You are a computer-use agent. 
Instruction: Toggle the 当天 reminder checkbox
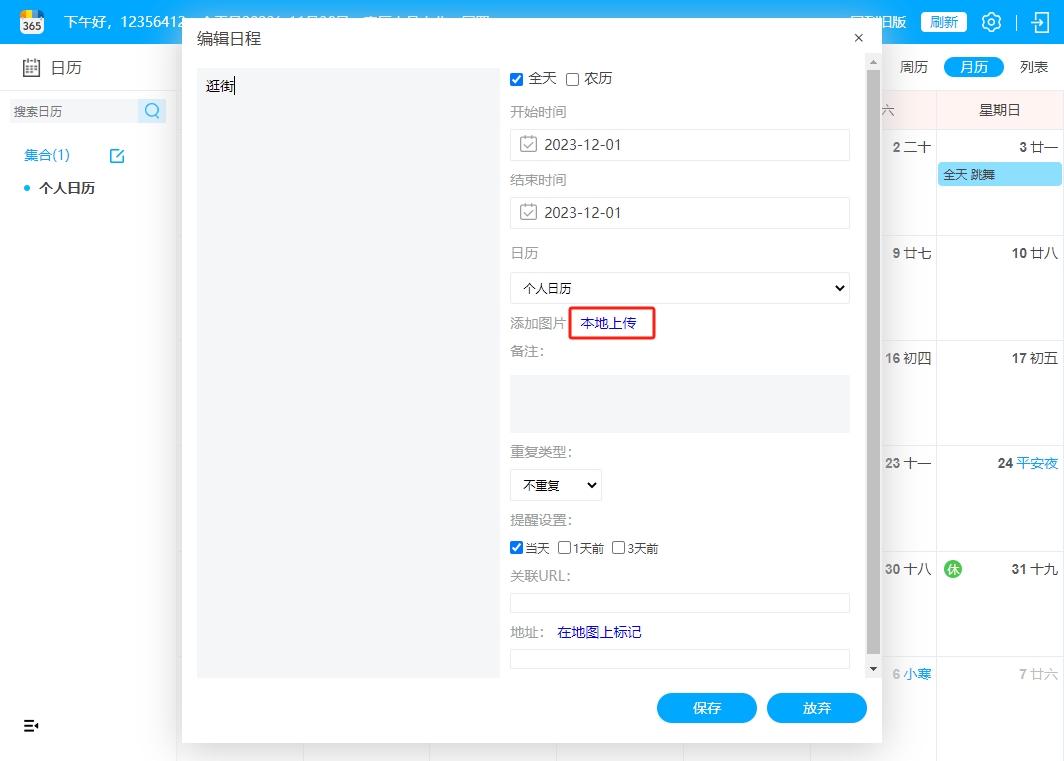tap(516, 547)
